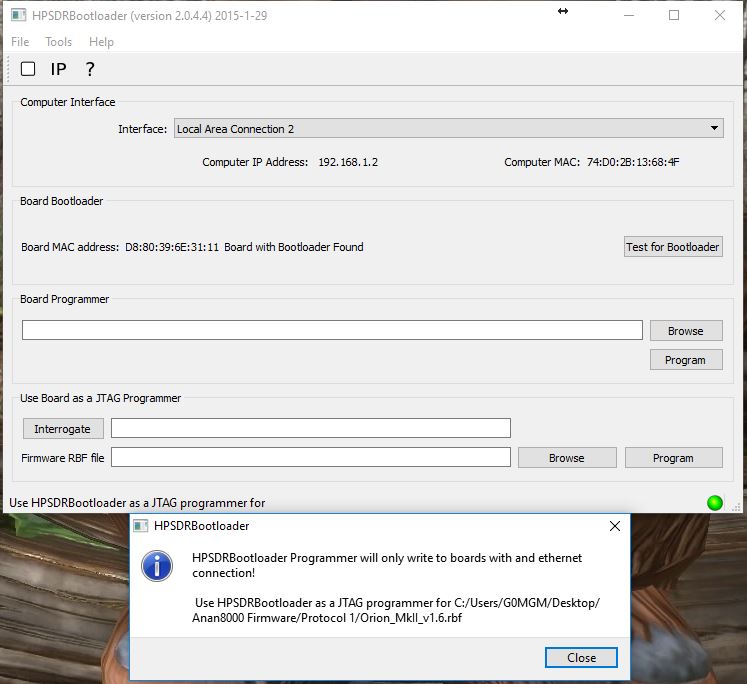747x684 pixels.
Task: Click status bar JTAG programmer message
Action: point(137,503)
